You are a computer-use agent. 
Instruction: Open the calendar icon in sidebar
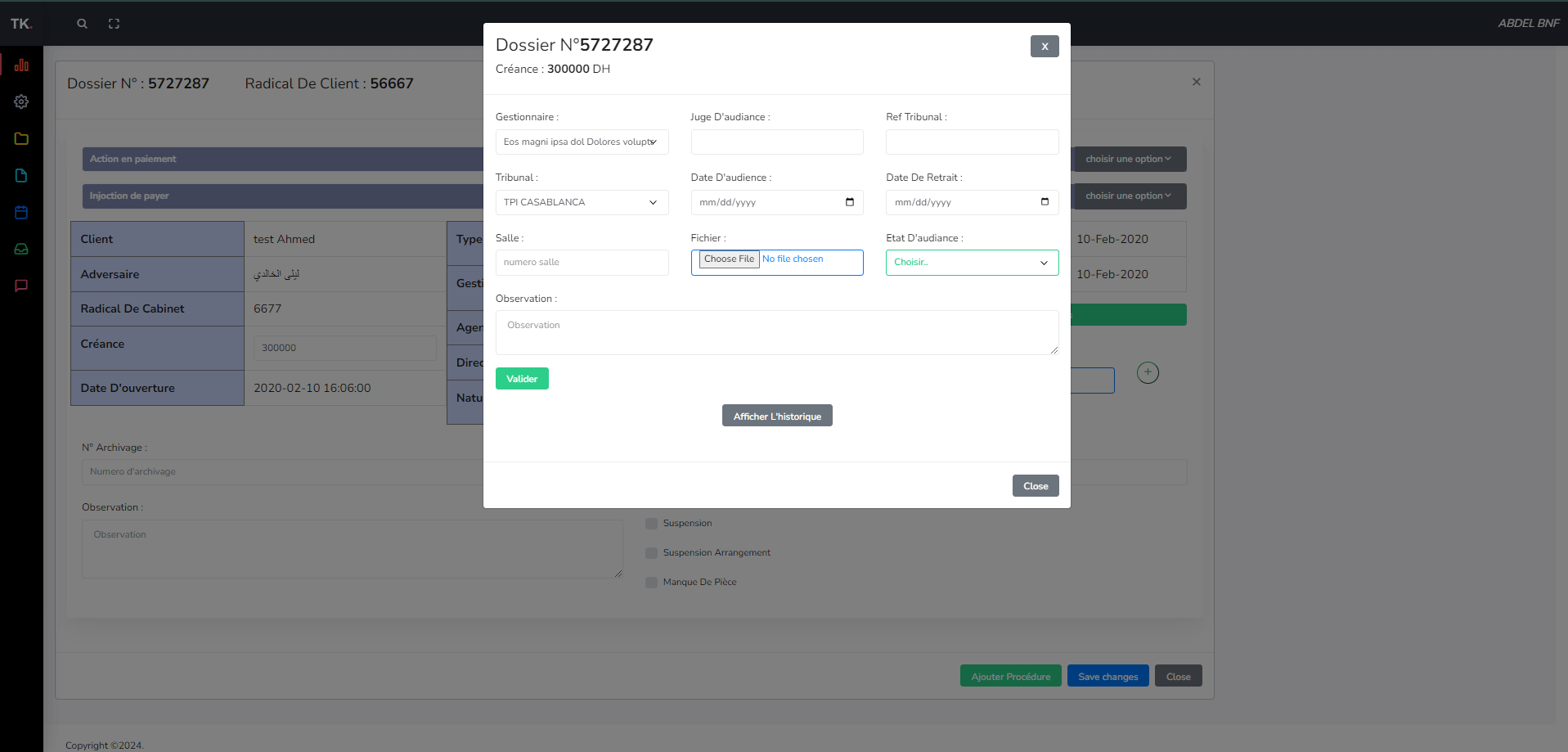[21, 212]
